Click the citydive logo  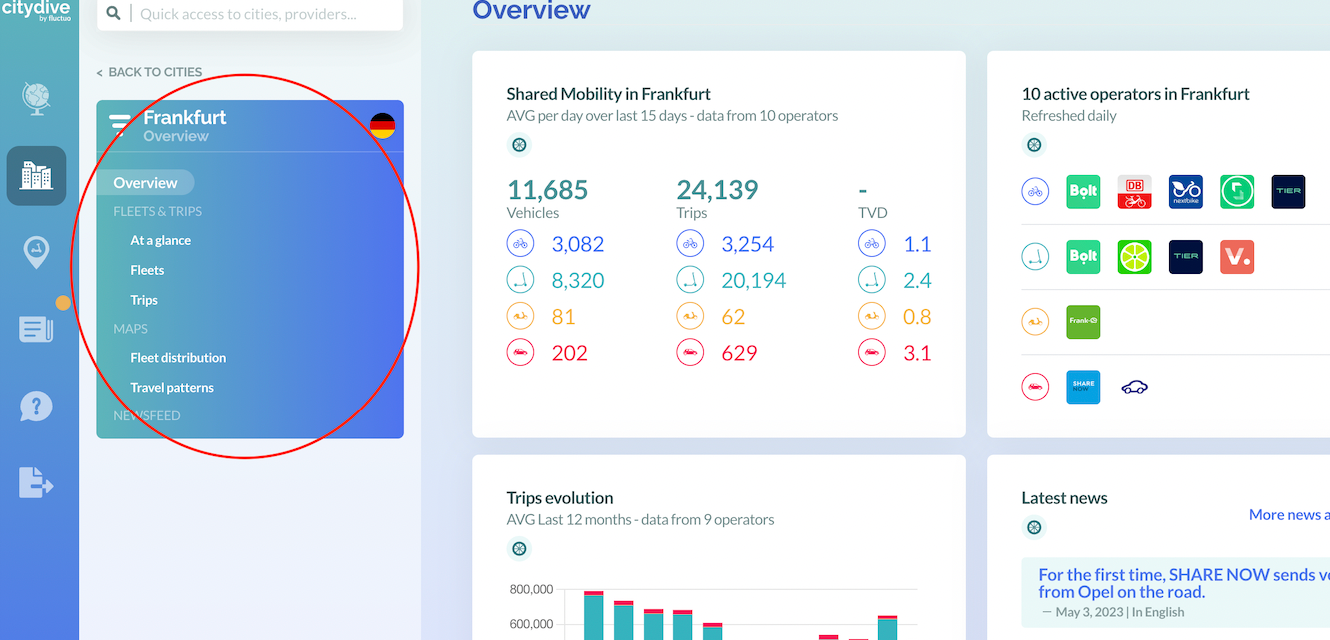38,9
